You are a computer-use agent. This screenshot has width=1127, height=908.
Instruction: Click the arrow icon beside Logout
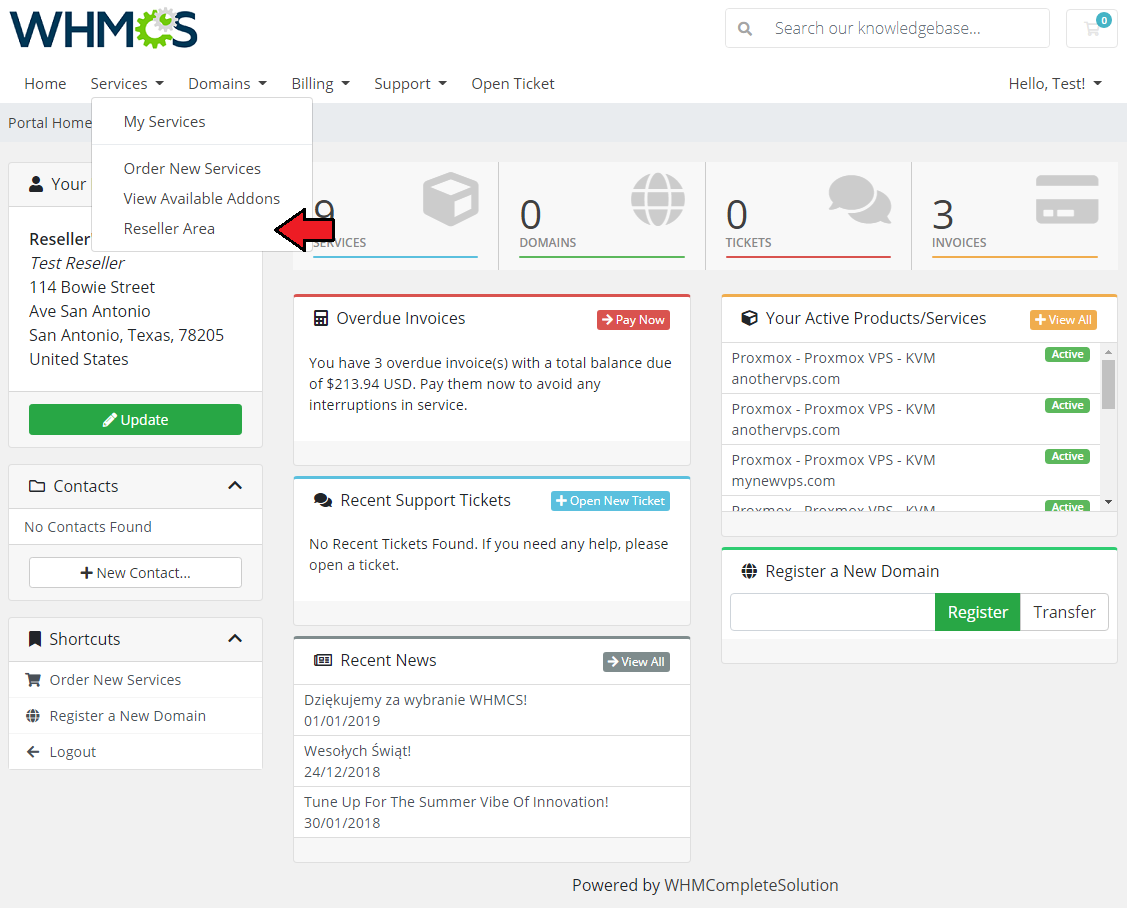click(33, 751)
